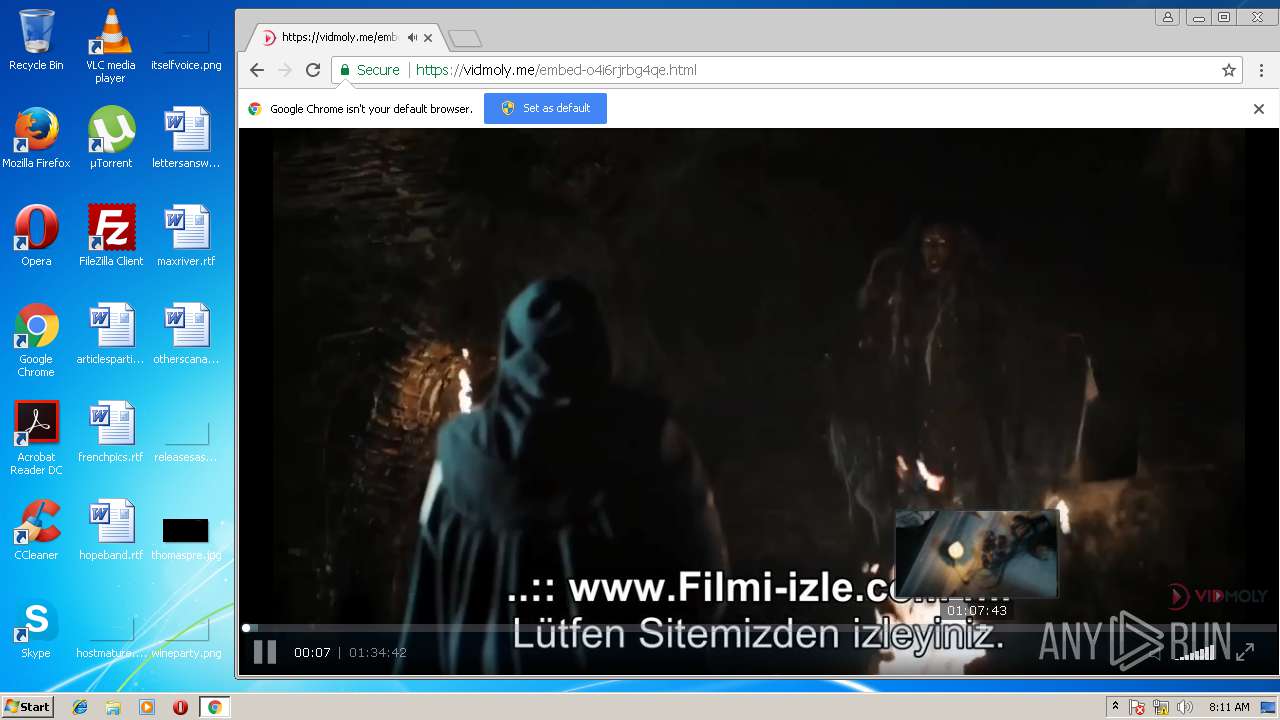Pause the video playback

coord(264,652)
